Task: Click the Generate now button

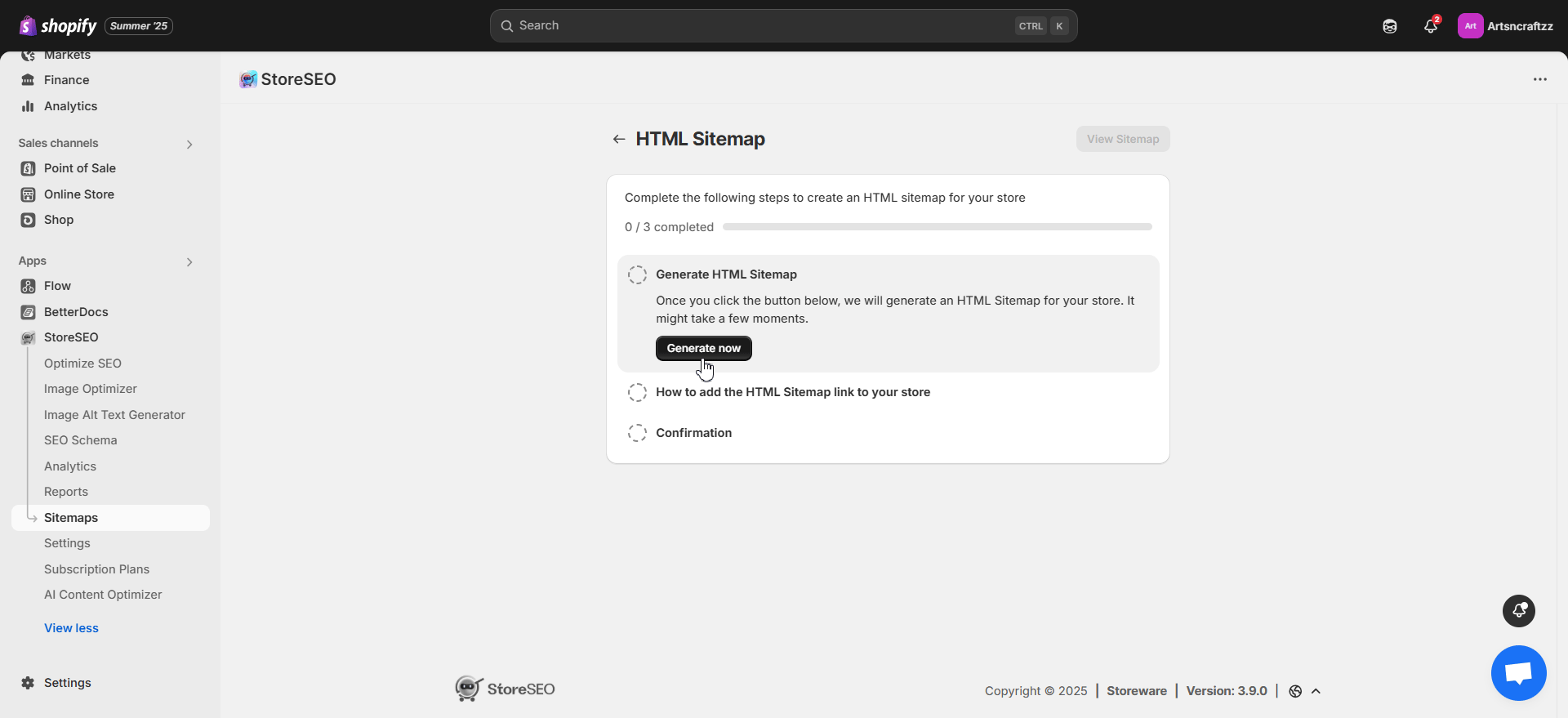Action: pos(703,348)
